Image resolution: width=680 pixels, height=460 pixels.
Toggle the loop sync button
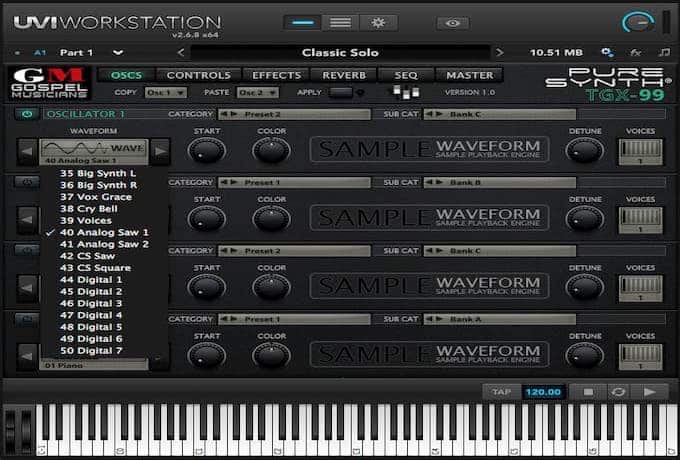click(x=618, y=392)
